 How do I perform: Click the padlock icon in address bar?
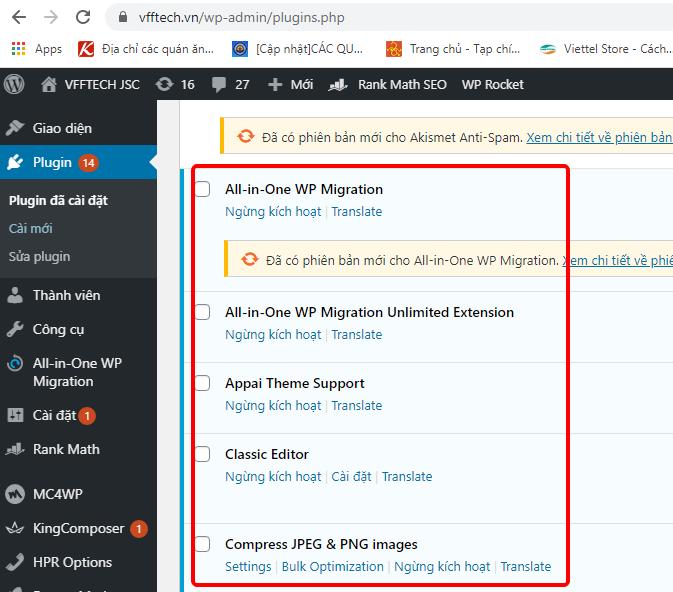pyautogui.click(x=123, y=17)
